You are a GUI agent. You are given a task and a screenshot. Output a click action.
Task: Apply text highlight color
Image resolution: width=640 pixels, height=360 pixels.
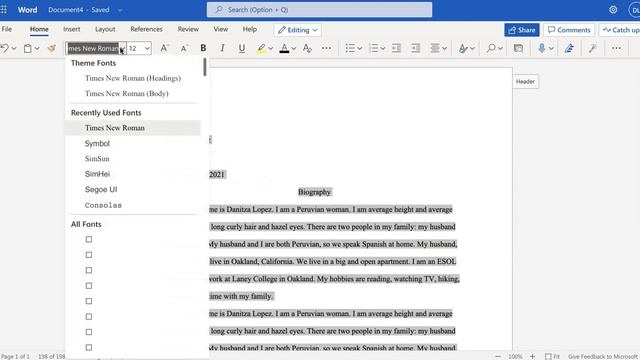coord(261,48)
